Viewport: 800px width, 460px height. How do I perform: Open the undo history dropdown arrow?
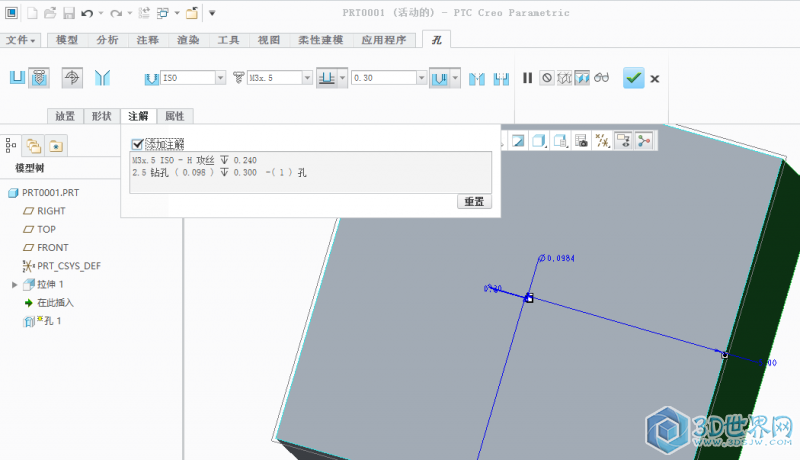pos(101,13)
